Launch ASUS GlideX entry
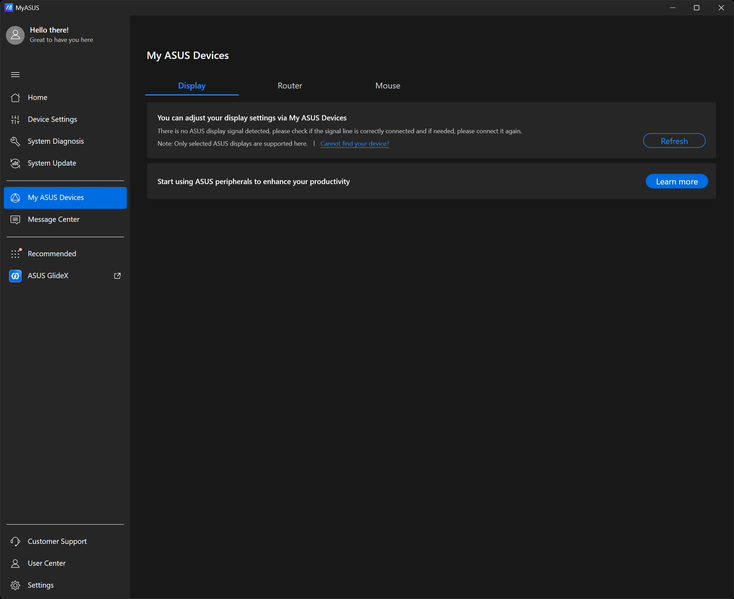Viewport: 734px width, 599px height. [x=65, y=276]
